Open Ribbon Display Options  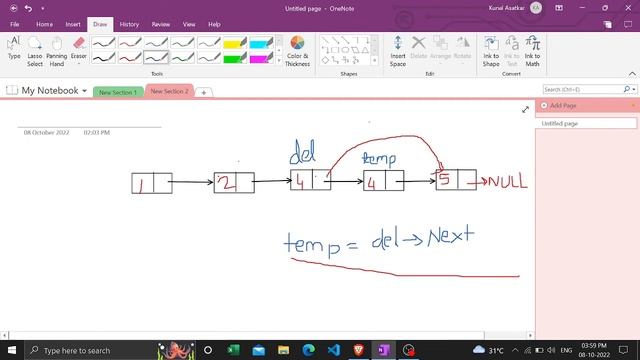[559, 8]
